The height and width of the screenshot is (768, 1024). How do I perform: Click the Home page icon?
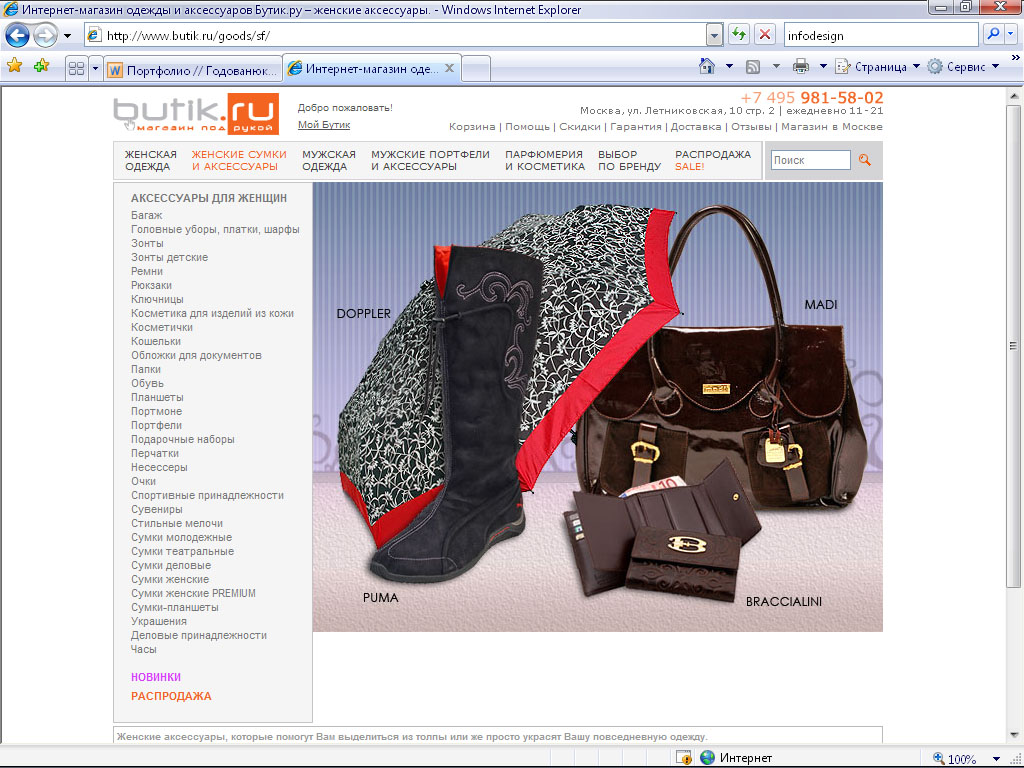click(x=707, y=66)
